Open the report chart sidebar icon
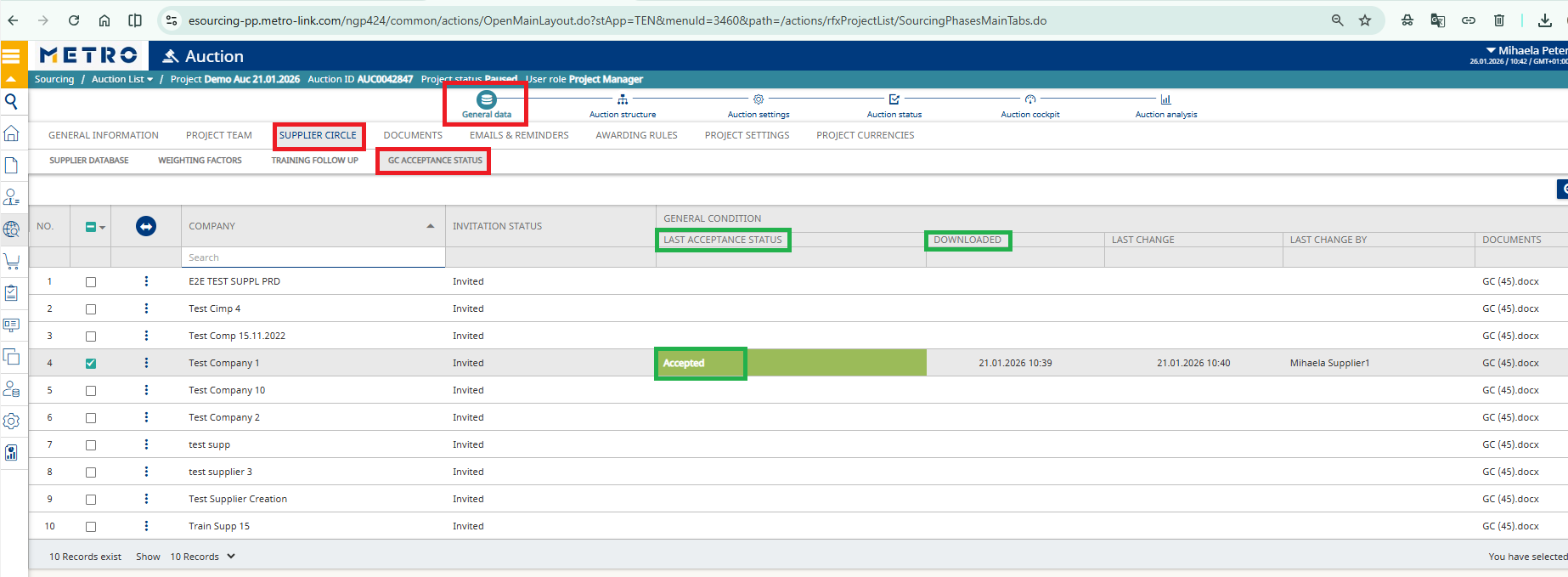 coord(11,452)
